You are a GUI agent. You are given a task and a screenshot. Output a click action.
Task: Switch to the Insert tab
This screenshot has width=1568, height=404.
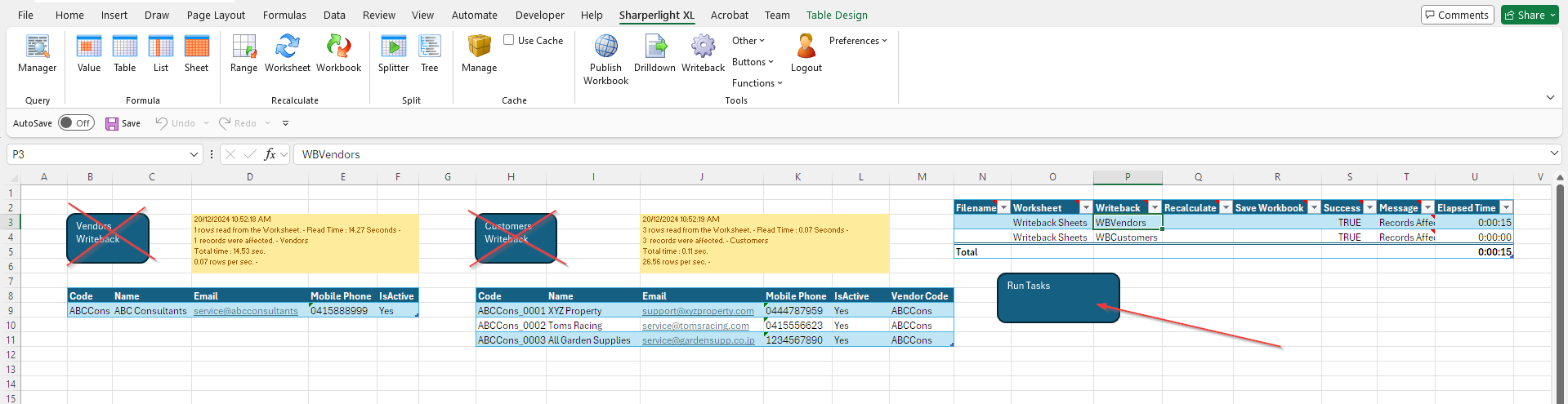point(114,15)
